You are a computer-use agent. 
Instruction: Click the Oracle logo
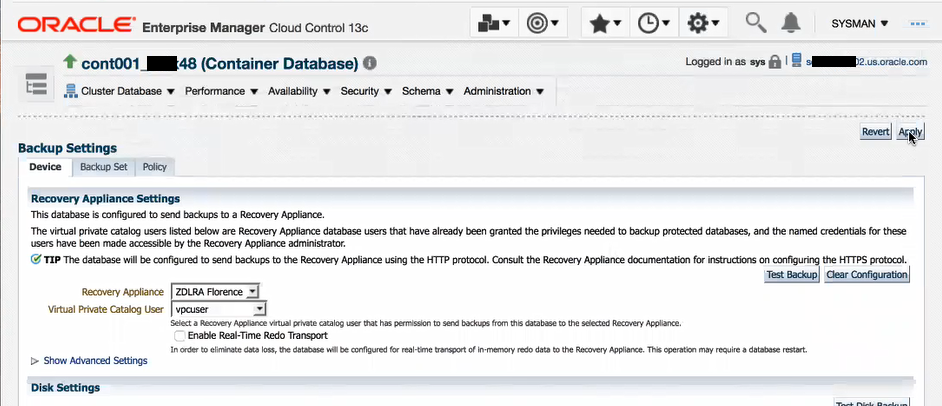pyautogui.click(x=76, y=25)
